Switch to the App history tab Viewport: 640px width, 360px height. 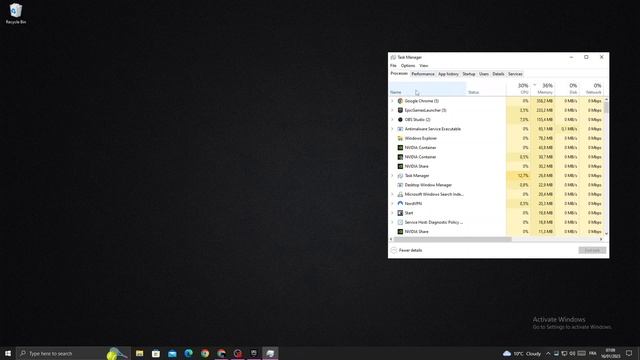point(448,74)
